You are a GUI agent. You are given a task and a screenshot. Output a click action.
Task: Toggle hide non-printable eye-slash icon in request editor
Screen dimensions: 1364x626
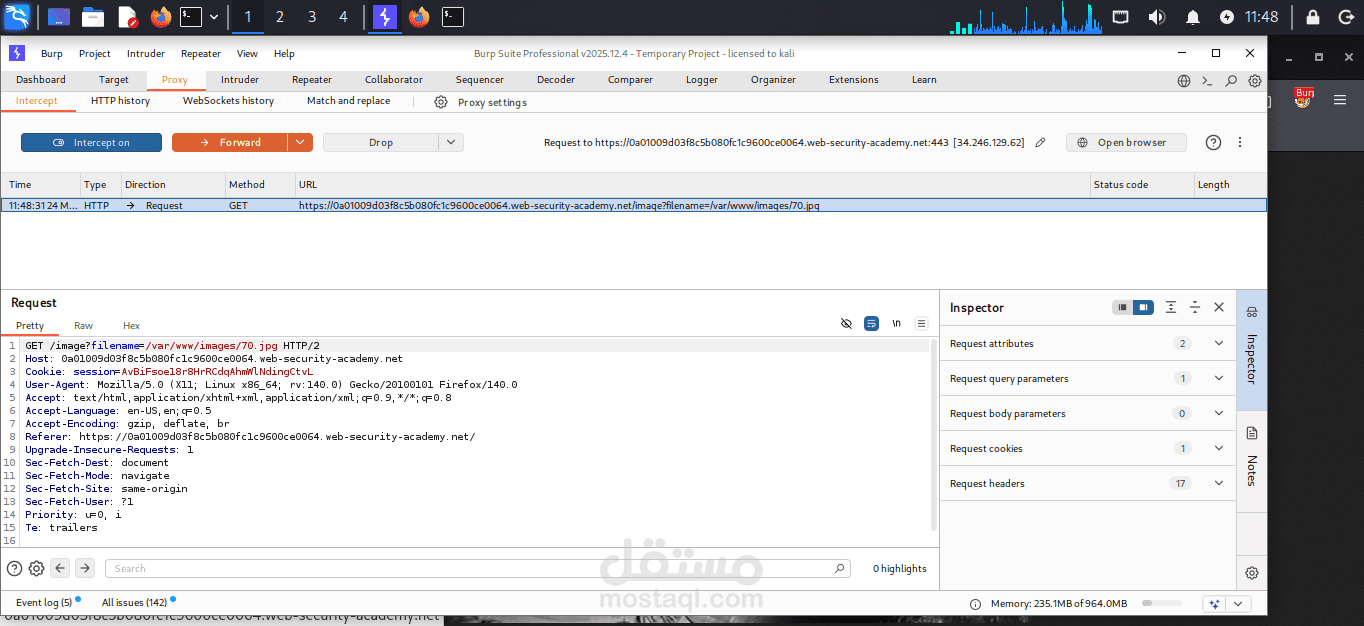[846, 324]
